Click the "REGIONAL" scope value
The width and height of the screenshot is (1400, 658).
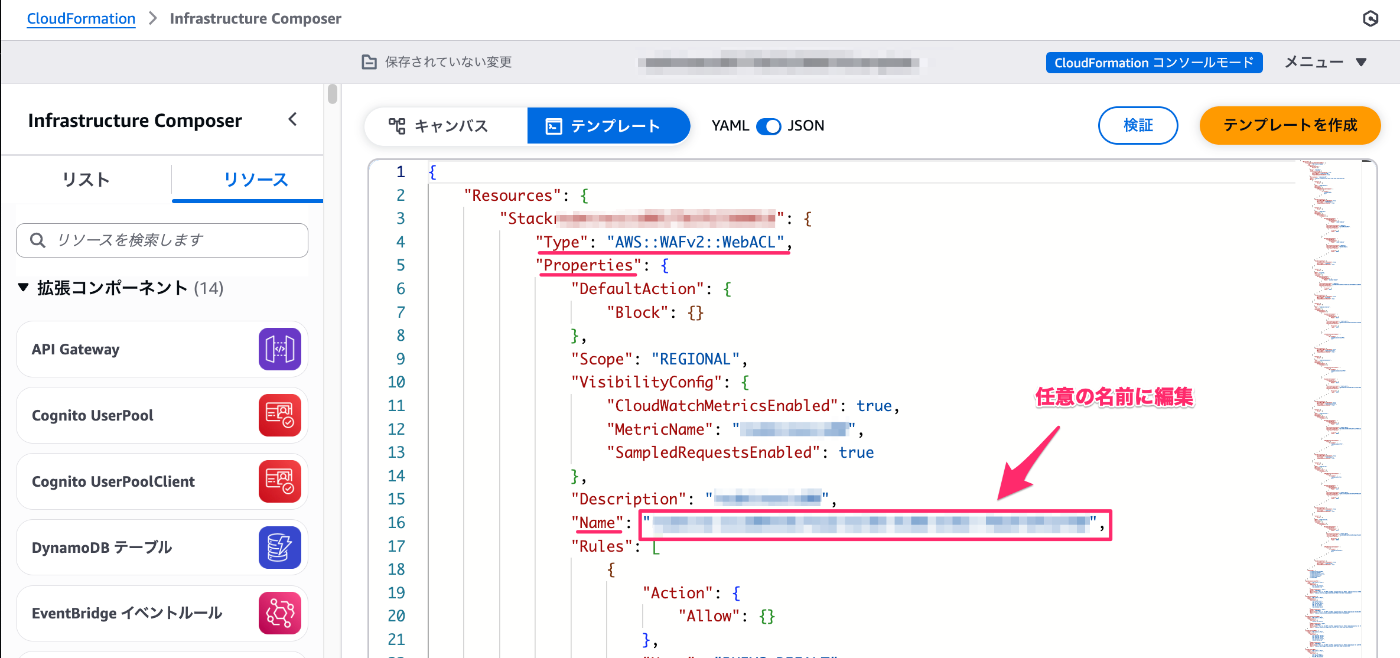coord(696,359)
